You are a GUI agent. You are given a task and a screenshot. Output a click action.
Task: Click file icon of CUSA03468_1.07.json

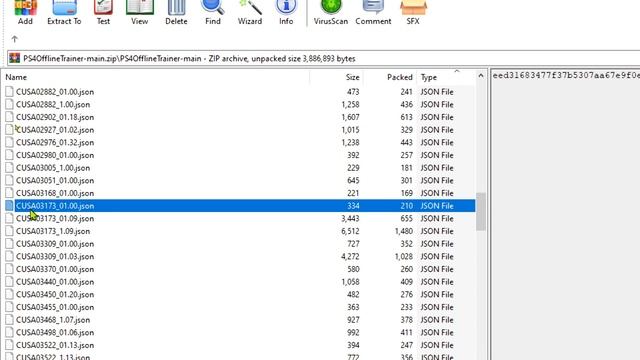coord(9,320)
